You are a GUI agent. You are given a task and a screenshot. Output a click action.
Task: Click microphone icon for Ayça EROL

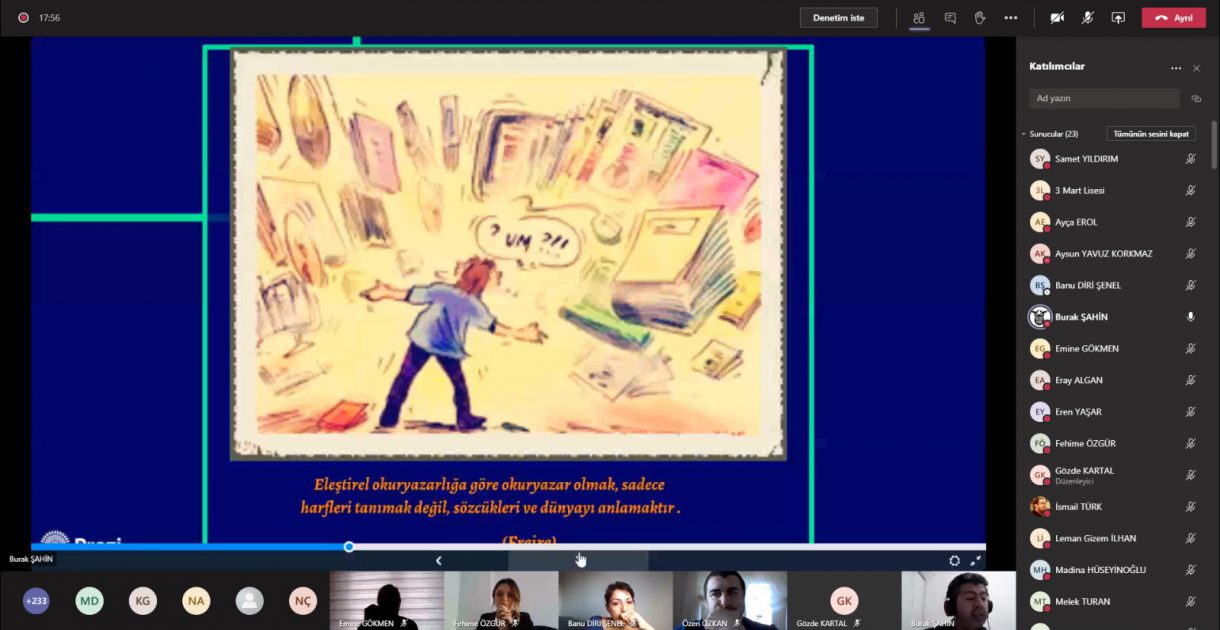pyautogui.click(x=1190, y=222)
